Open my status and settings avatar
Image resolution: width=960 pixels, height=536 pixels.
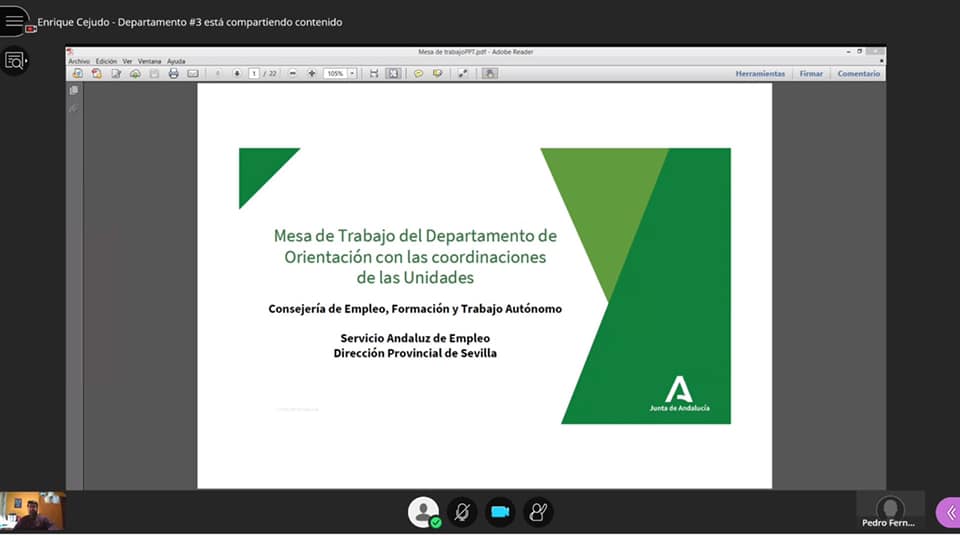[424, 512]
